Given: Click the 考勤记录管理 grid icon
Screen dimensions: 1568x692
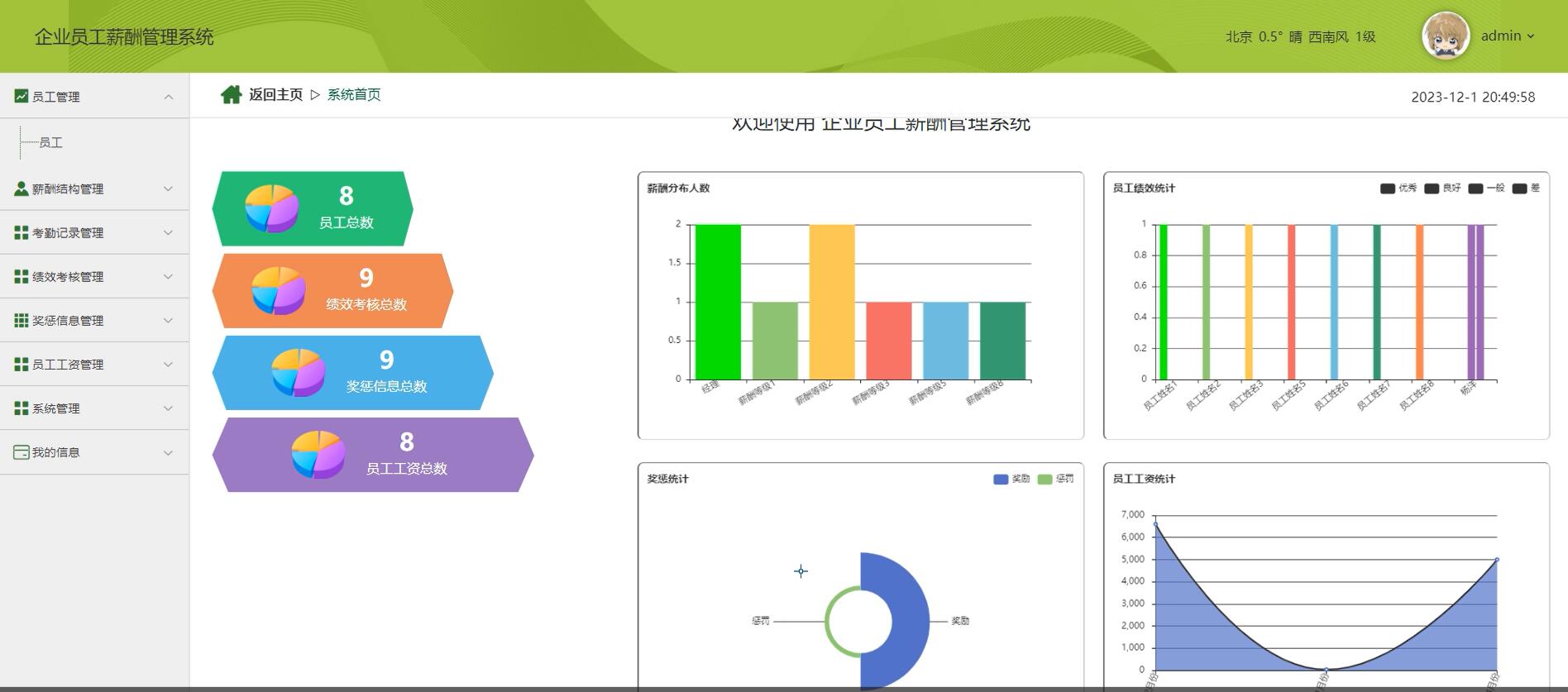Looking at the screenshot, I should coord(22,233).
